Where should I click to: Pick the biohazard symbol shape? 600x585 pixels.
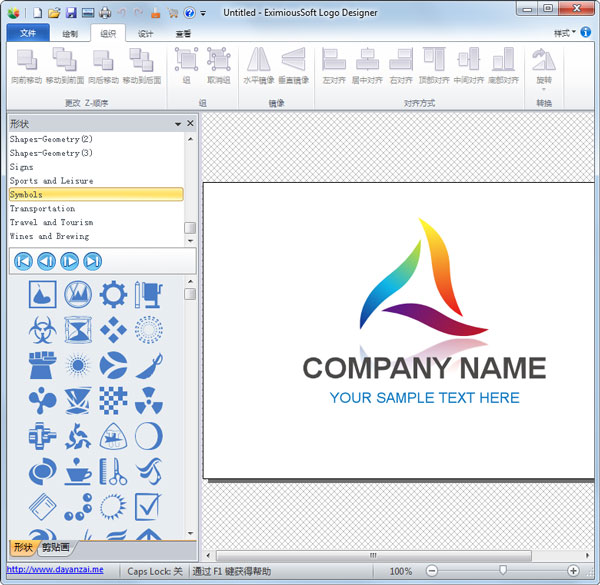click(x=42, y=330)
